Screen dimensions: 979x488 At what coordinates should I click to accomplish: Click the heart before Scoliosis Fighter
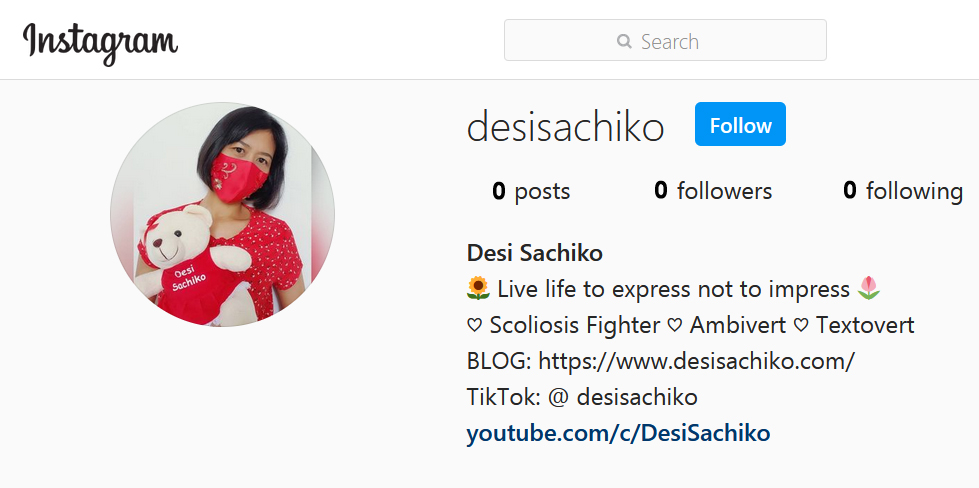475,325
